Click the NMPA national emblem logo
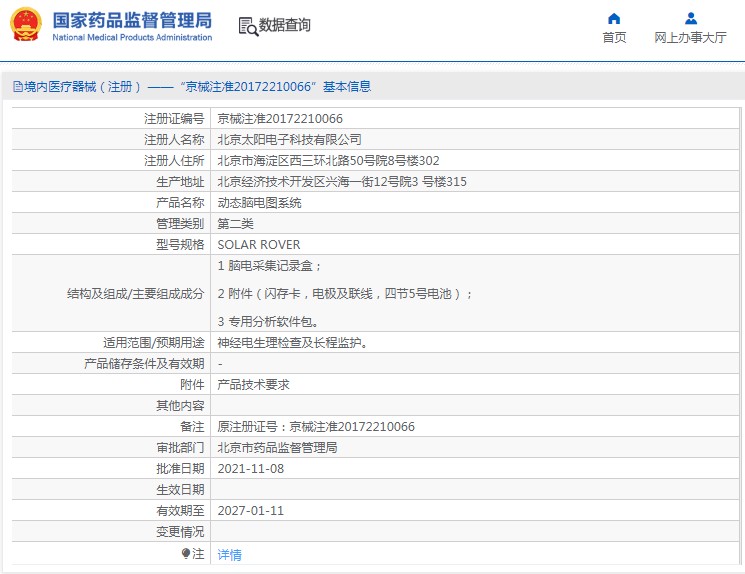This screenshot has height=574, width=745. click(26, 25)
